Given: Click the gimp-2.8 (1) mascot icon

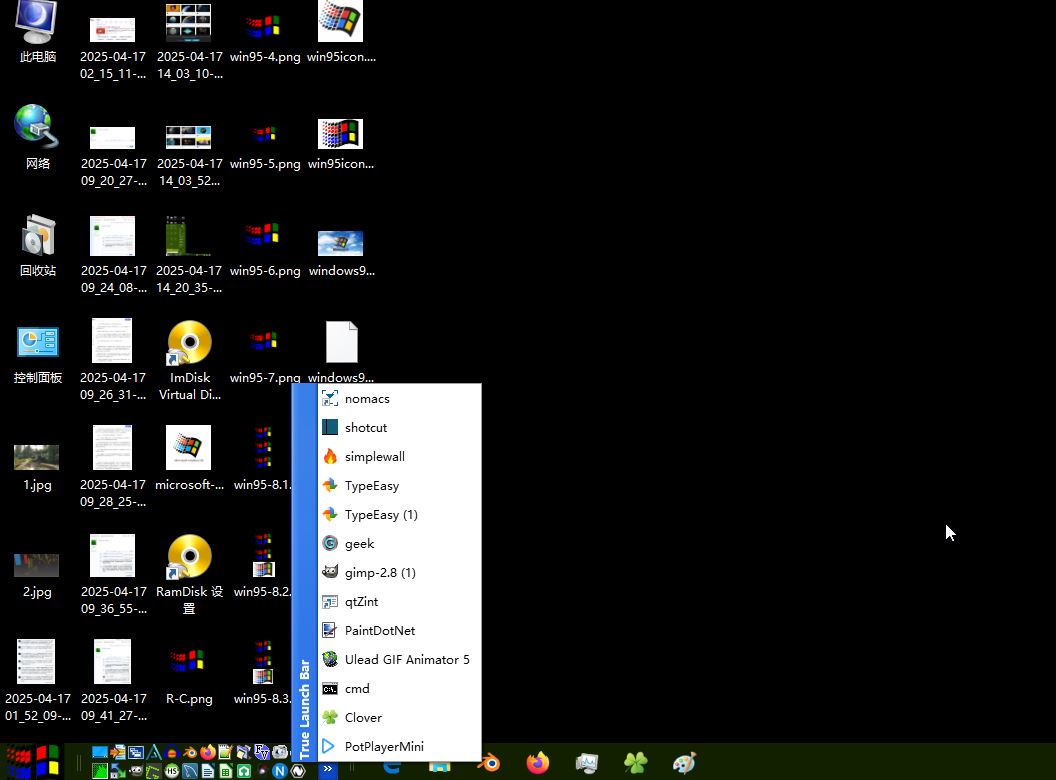Looking at the screenshot, I should (x=330, y=573).
